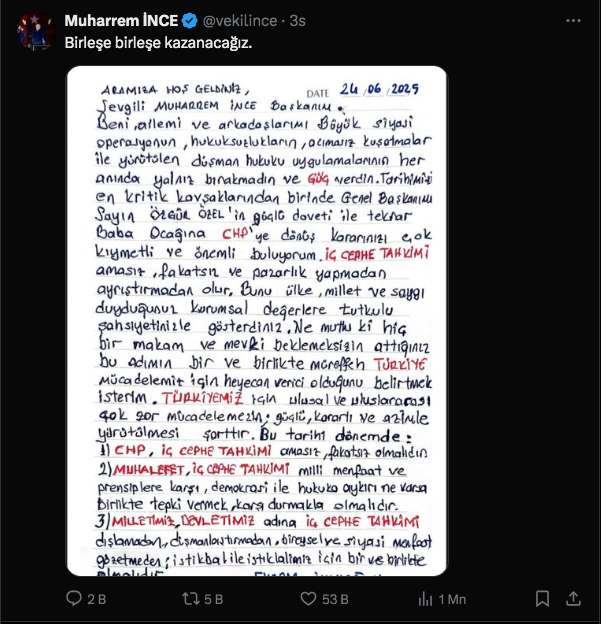Open the handwritten letter image
The width and height of the screenshot is (601, 624).
coord(257,321)
